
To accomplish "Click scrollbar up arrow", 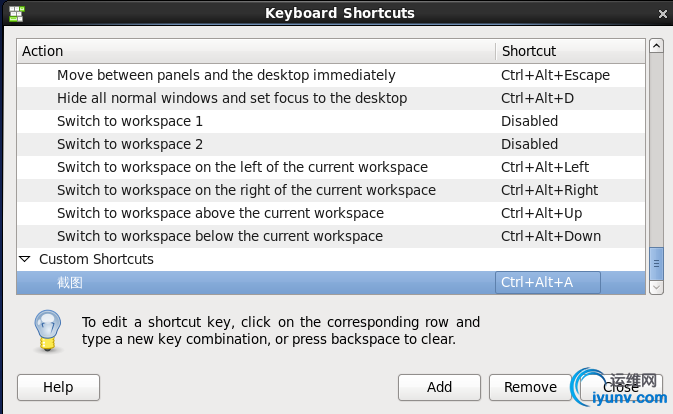I will pos(657,46).
